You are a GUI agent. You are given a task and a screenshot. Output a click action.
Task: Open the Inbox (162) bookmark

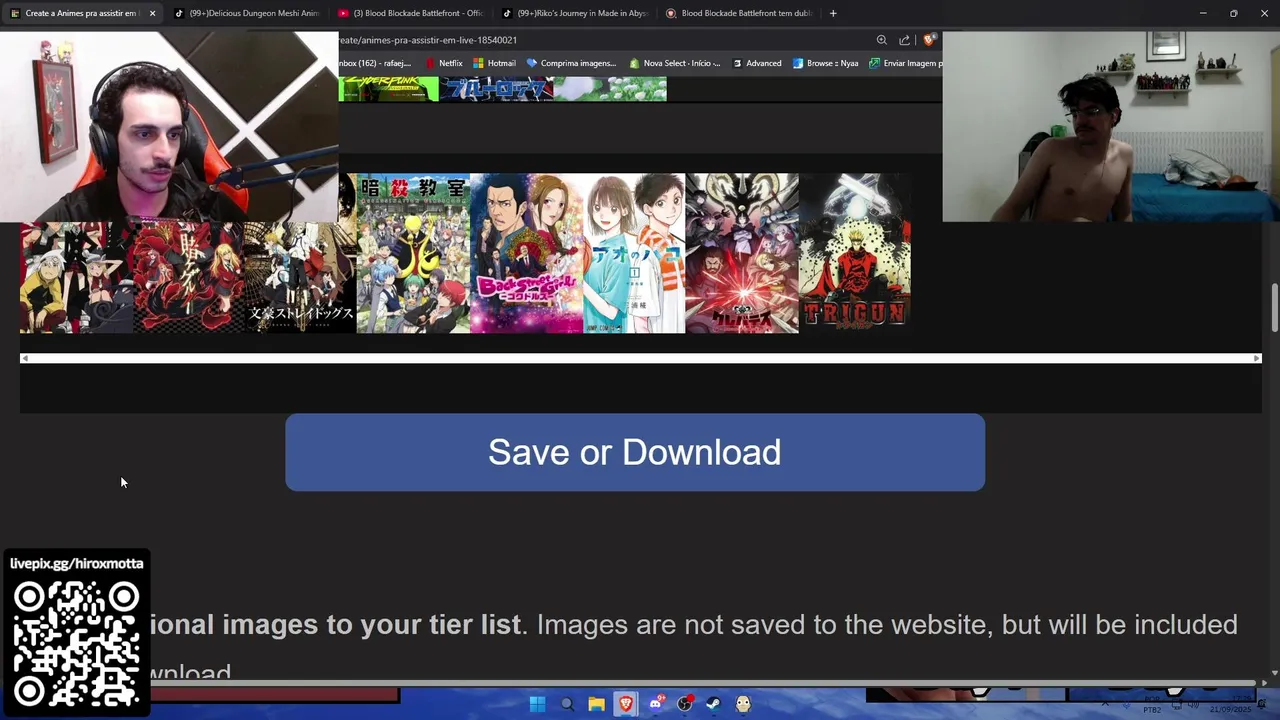(376, 63)
